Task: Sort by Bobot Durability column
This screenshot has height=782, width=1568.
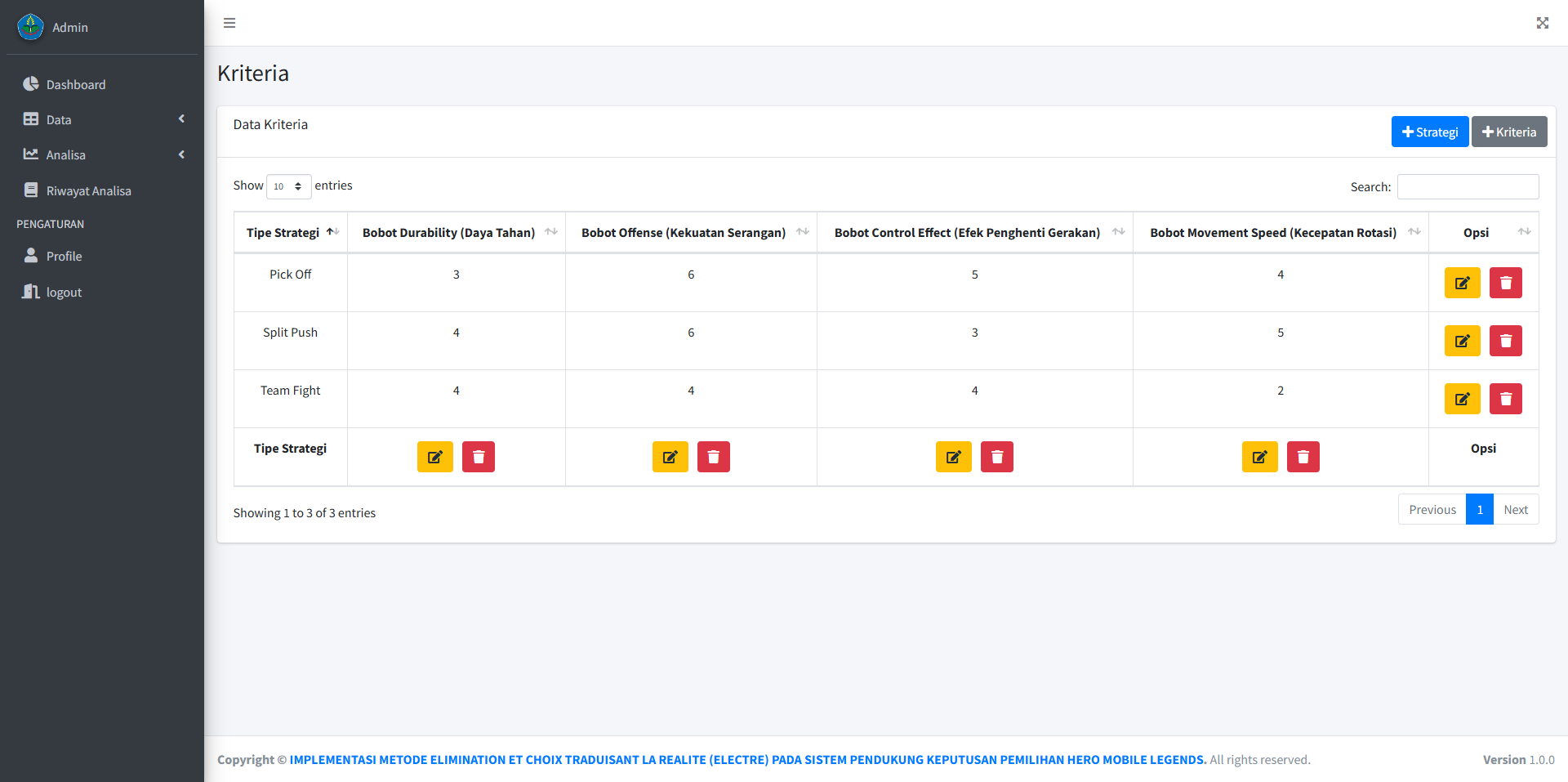Action: pos(457,233)
